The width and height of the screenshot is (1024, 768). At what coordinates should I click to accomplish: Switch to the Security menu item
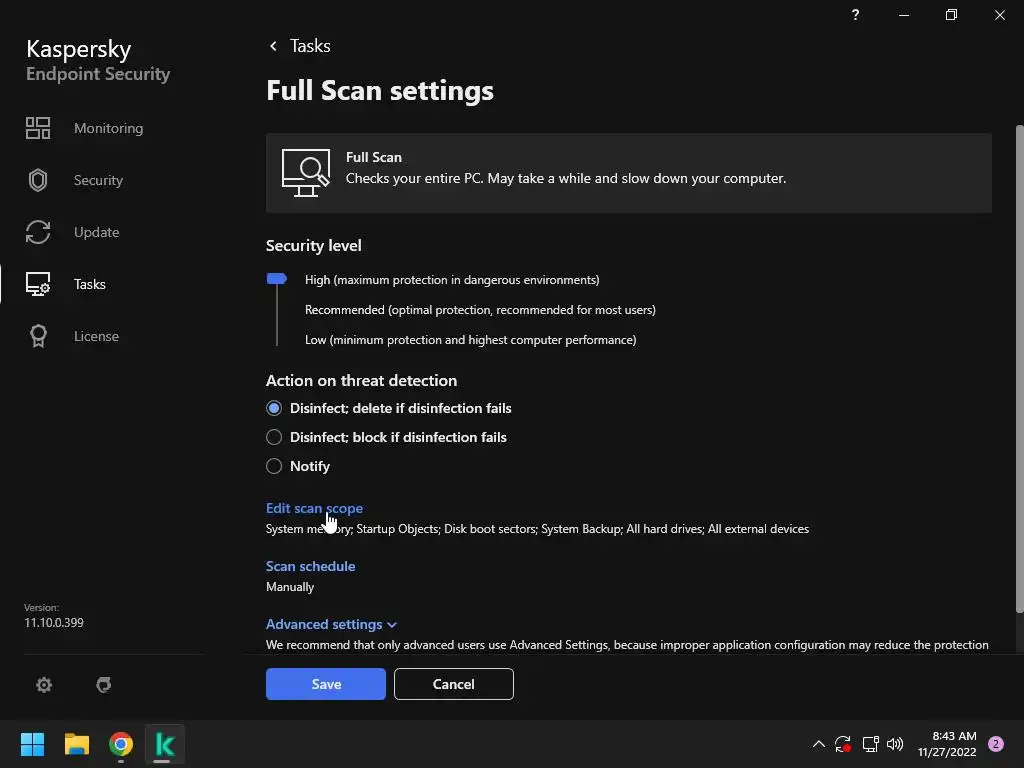[98, 180]
